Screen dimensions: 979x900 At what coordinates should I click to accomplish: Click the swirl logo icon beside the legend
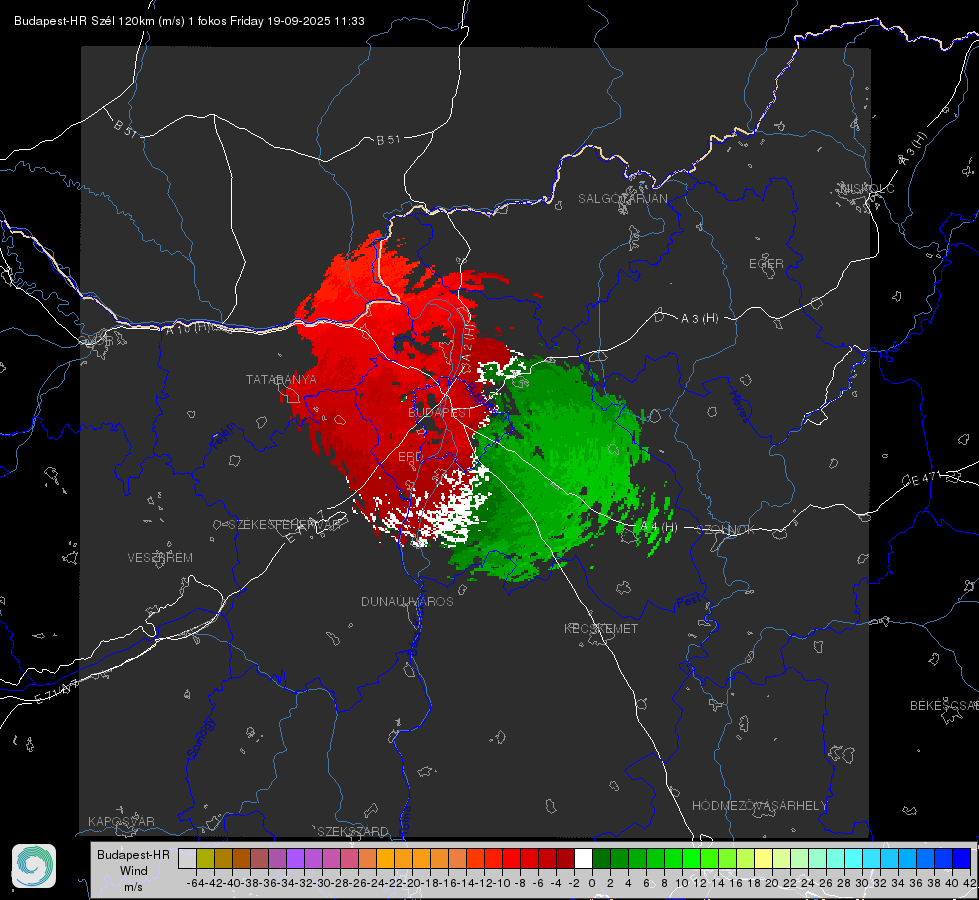coord(34,866)
